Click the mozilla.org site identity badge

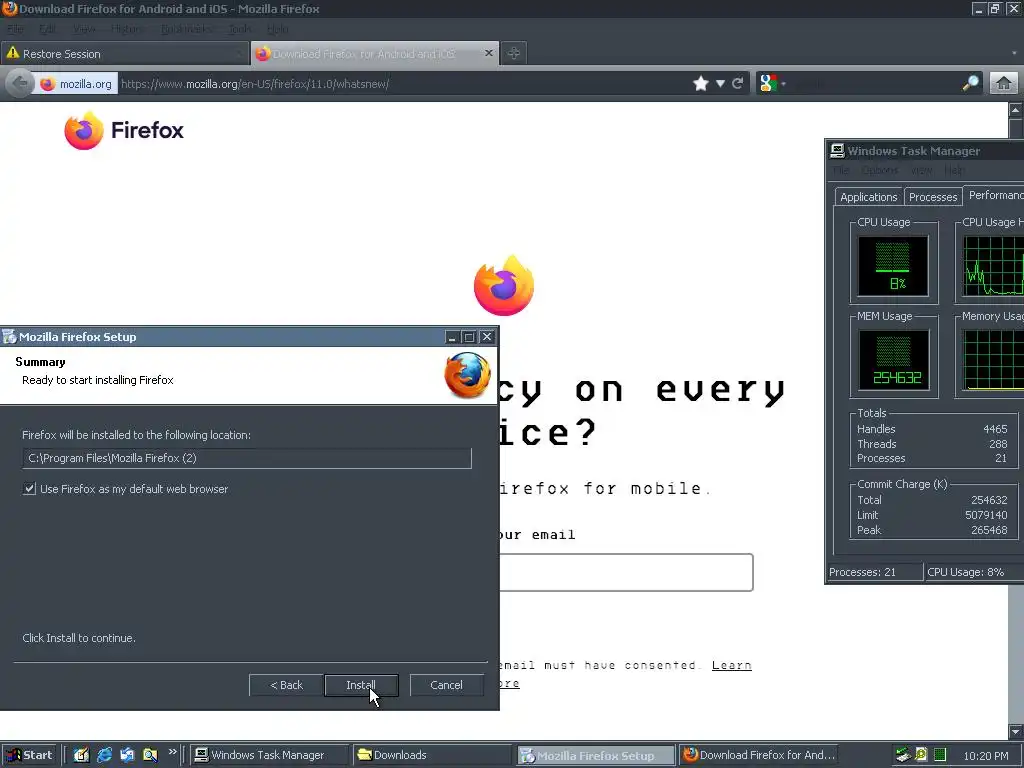pyautogui.click(x=76, y=84)
